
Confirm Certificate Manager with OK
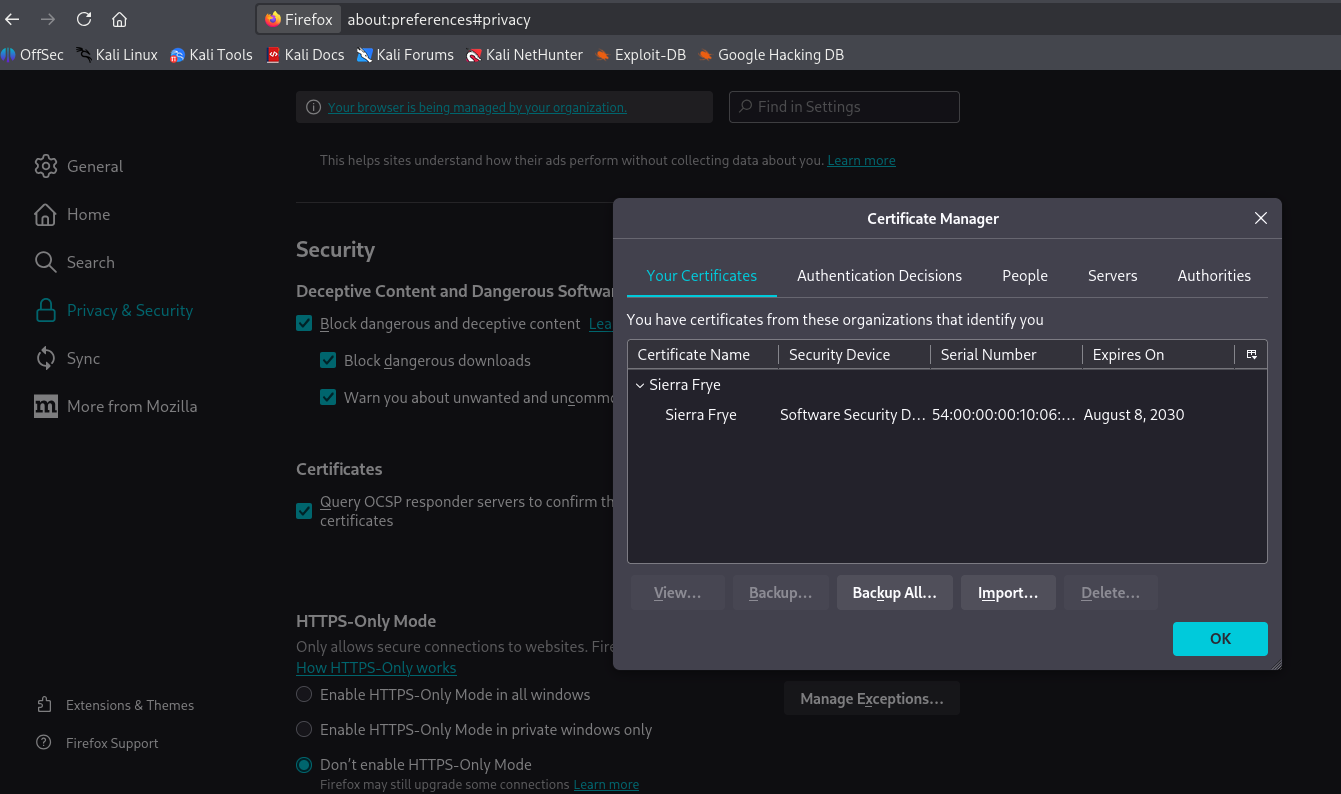point(1220,639)
